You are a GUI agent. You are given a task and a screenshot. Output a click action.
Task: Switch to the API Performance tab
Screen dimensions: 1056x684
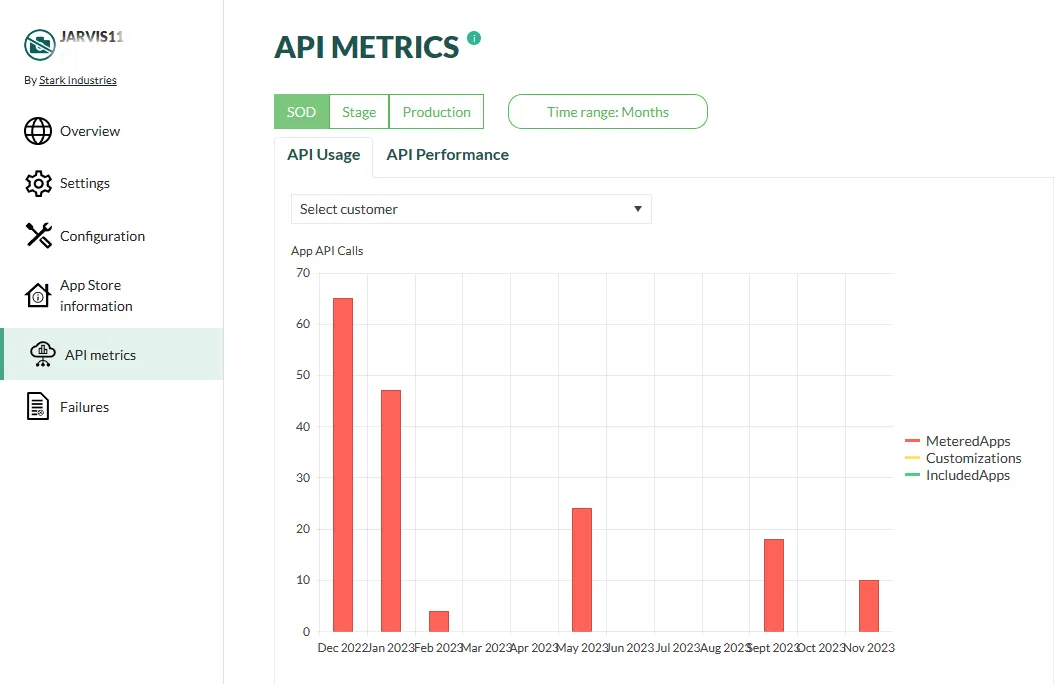pyautogui.click(x=447, y=155)
